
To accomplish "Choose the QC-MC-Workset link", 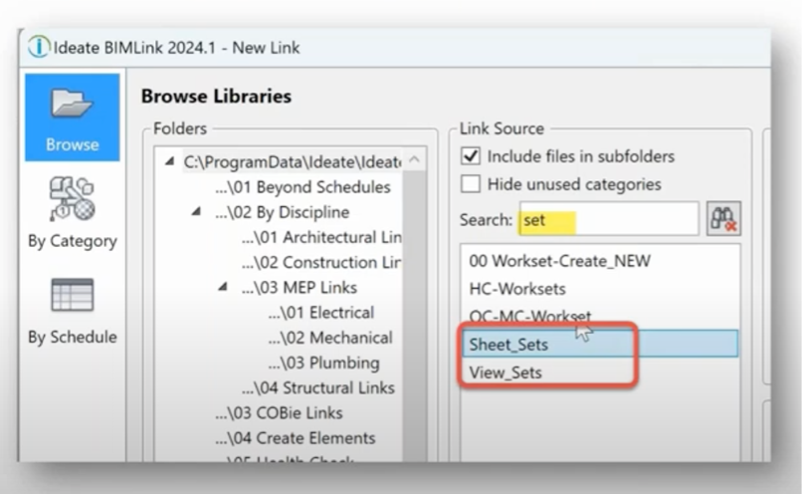I will (530, 316).
